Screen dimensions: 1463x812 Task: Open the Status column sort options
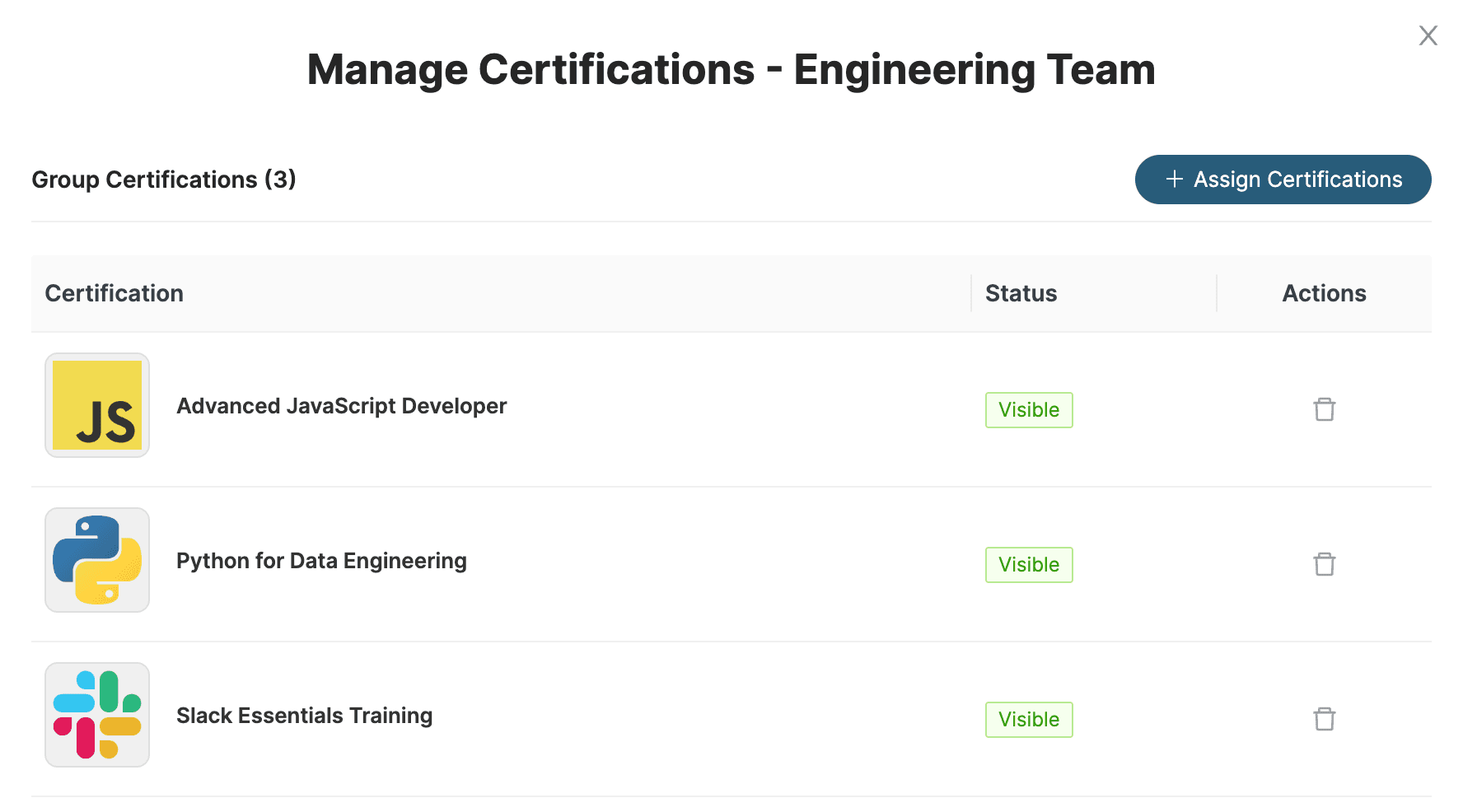[x=1021, y=293]
